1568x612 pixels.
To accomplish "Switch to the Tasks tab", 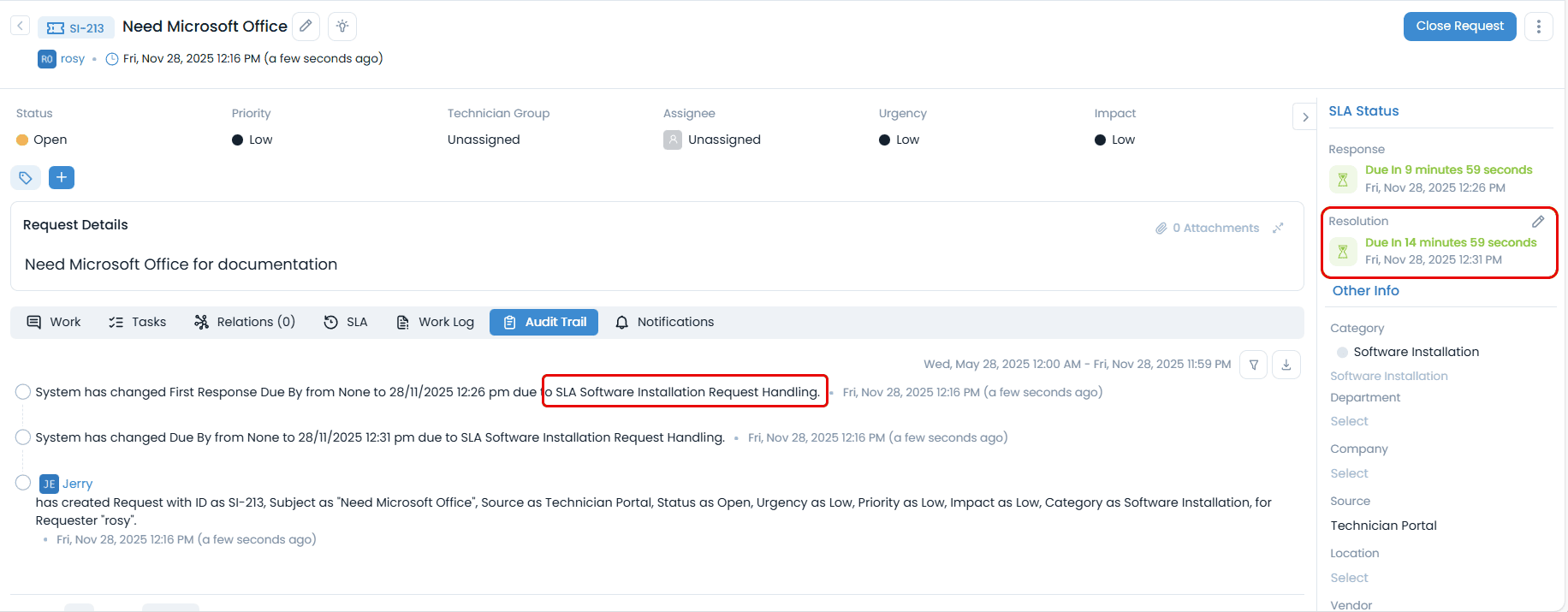I will click(x=137, y=322).
